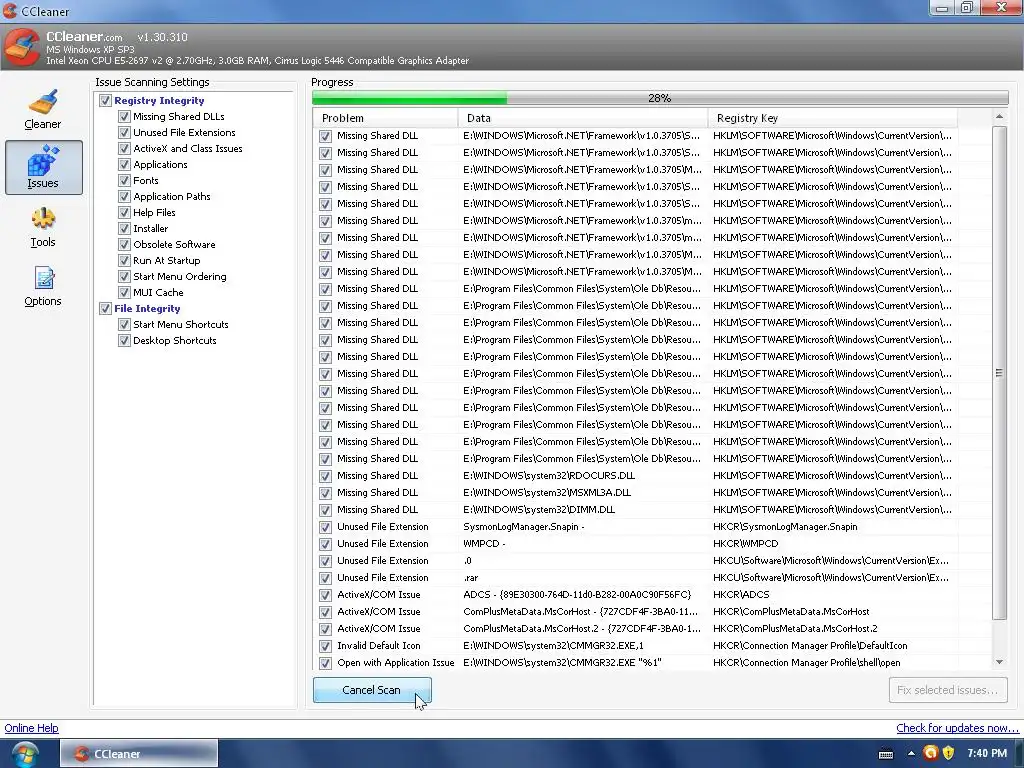
Task: Click the CCleaner title bar icon
Action: tap(10, 11)
